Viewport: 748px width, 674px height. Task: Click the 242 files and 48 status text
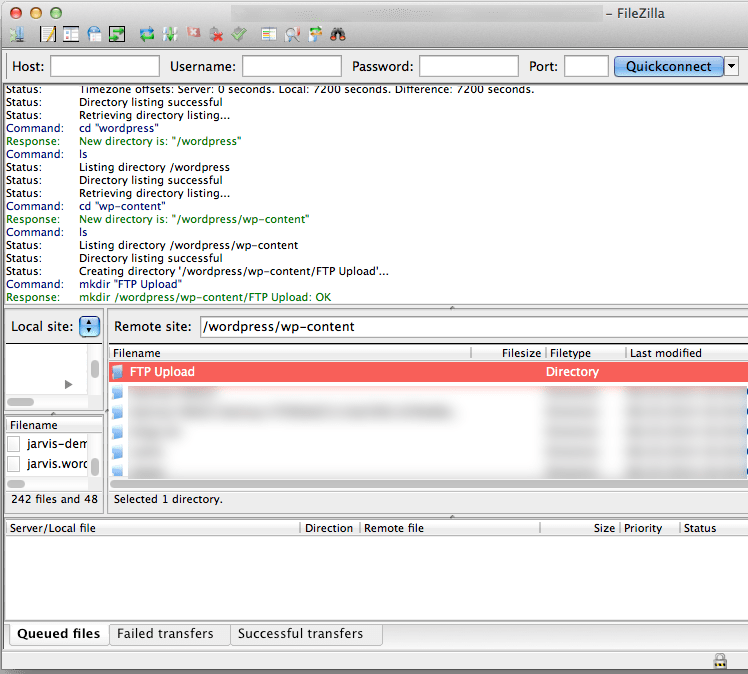click(x=54, y=499)
